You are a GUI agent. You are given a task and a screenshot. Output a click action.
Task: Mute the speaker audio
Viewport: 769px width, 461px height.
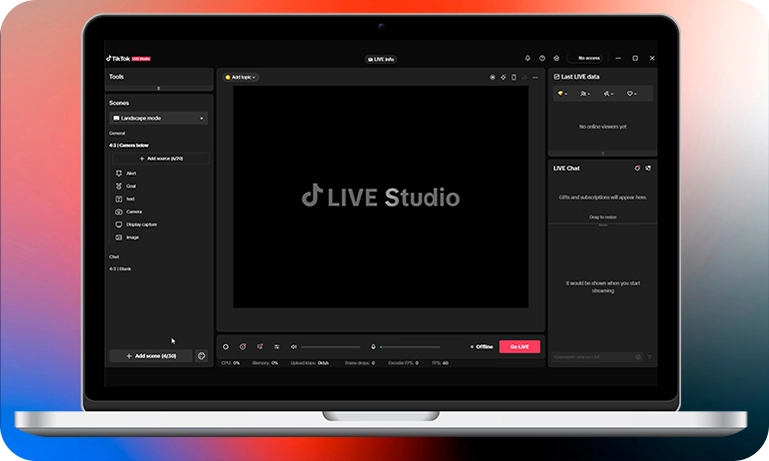(x=294, y=346)
